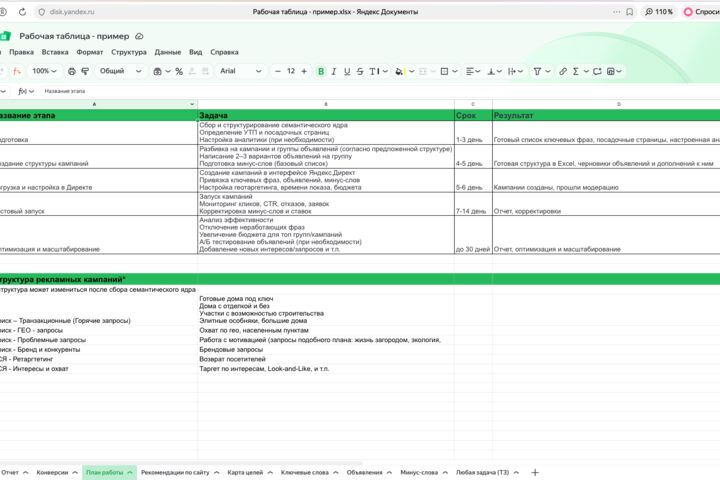Click the red formula icon
This screenshot has width=720, height=480.
click(17, 71)
